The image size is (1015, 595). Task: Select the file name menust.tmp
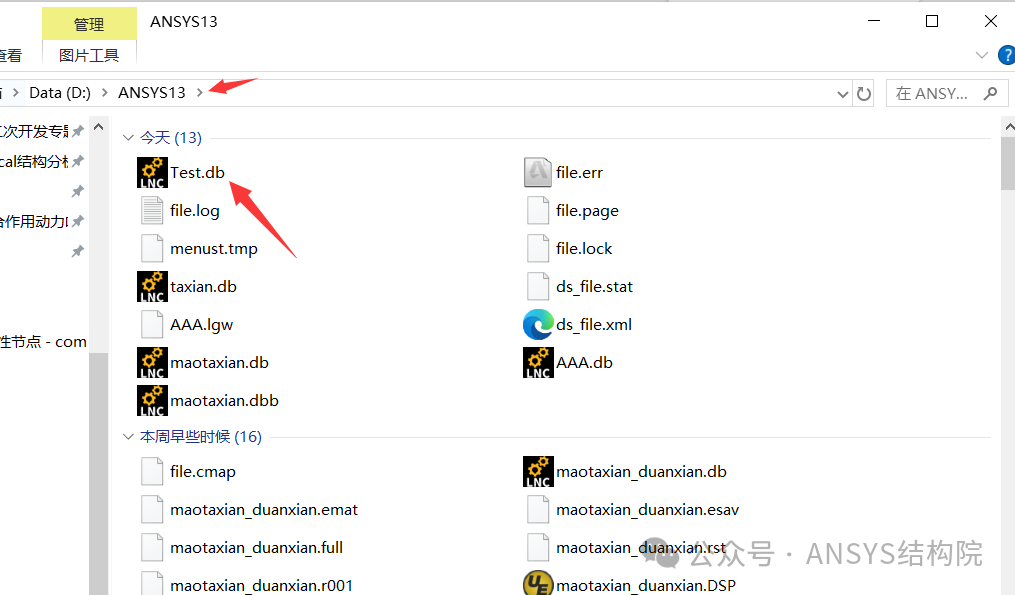click(x=214, y=249)
